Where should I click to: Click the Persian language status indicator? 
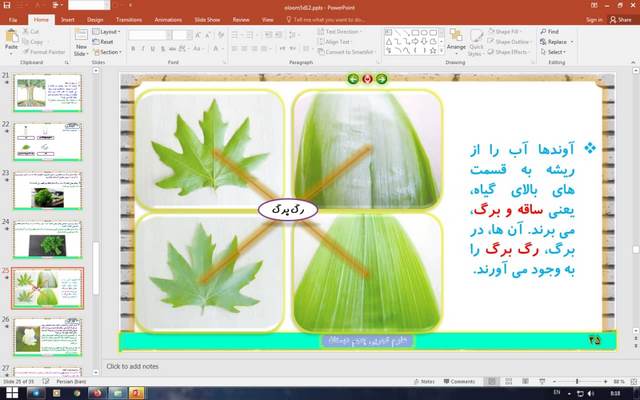coord(71,381)
